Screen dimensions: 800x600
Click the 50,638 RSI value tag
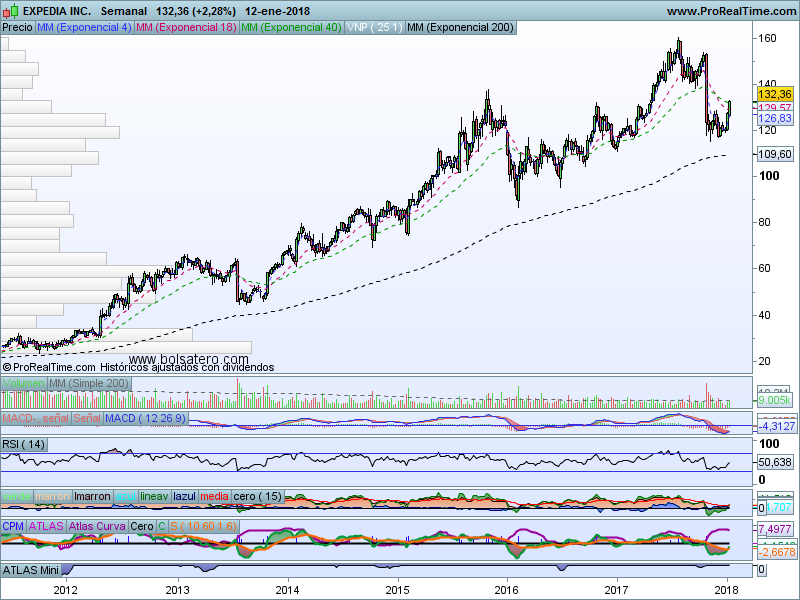click(774, 463)
